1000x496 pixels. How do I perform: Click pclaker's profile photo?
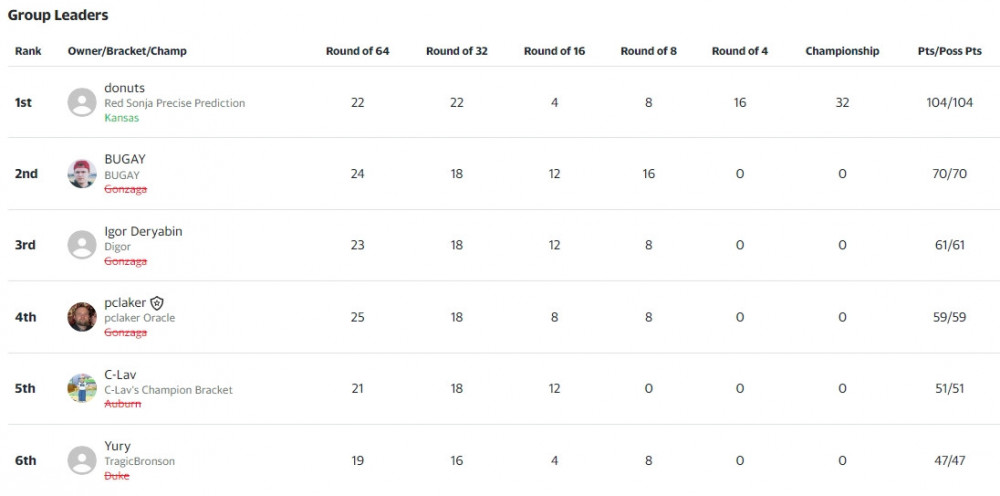[82, 317]
